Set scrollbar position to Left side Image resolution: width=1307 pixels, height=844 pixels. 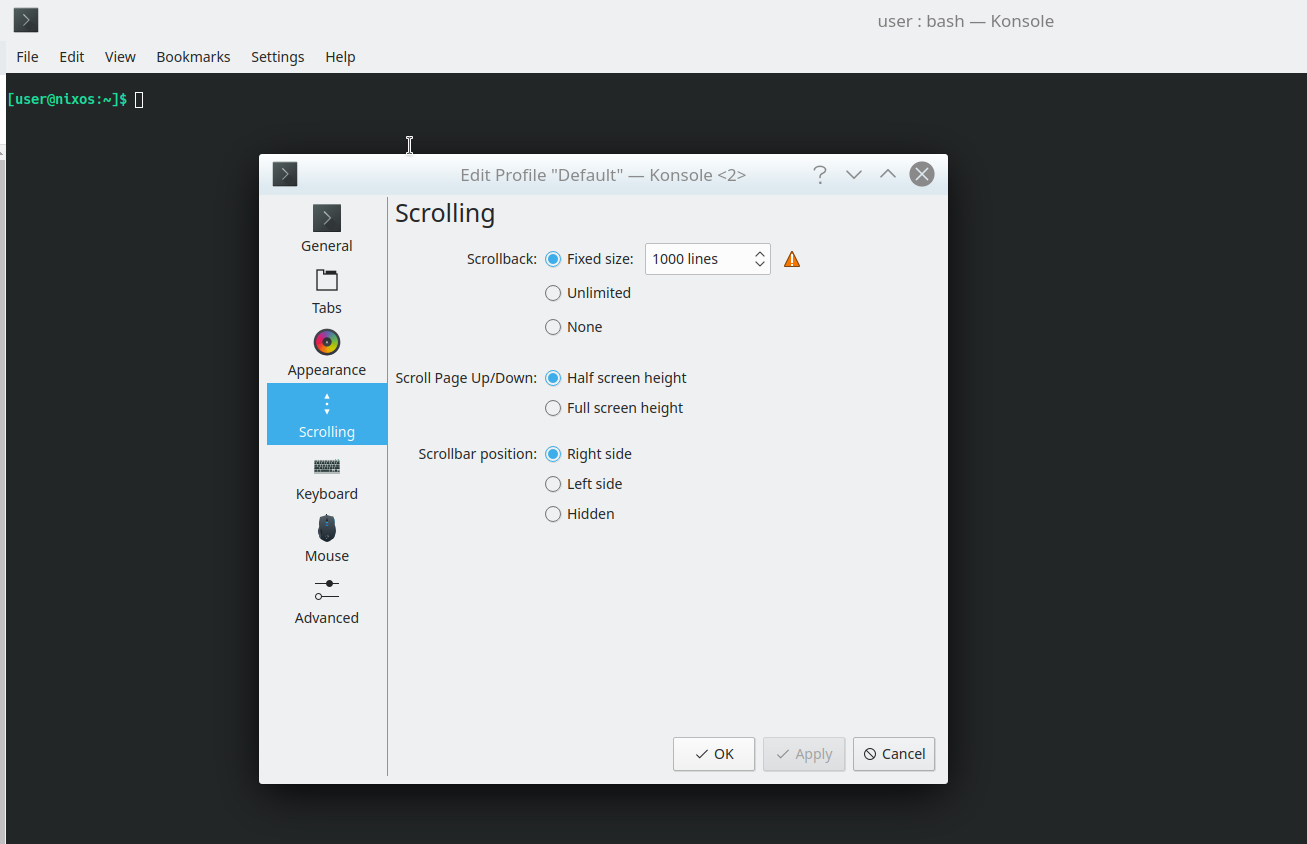pyautogui.click(x=584, y=484)
